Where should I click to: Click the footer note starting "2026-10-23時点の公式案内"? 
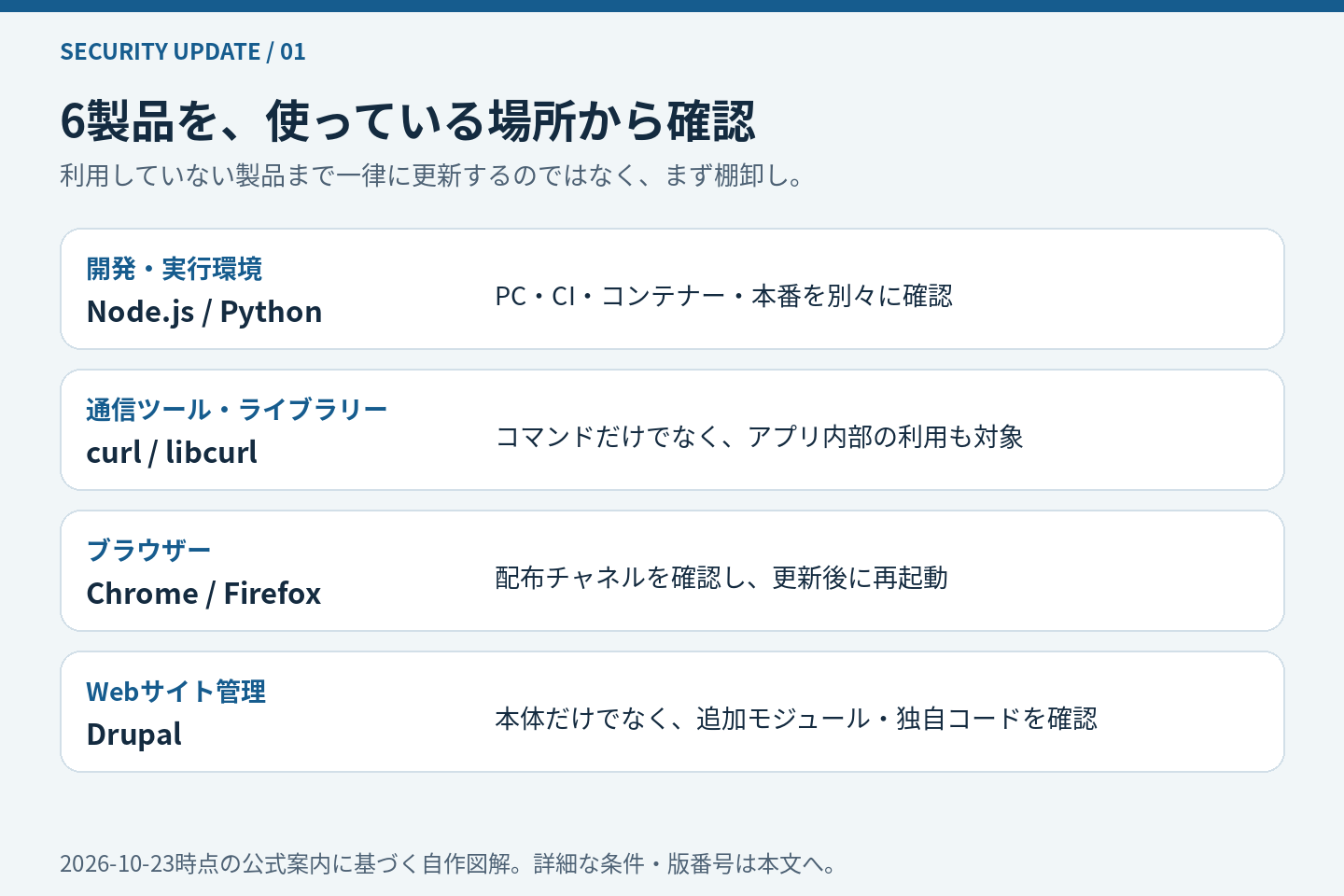(x=448, y=863)
